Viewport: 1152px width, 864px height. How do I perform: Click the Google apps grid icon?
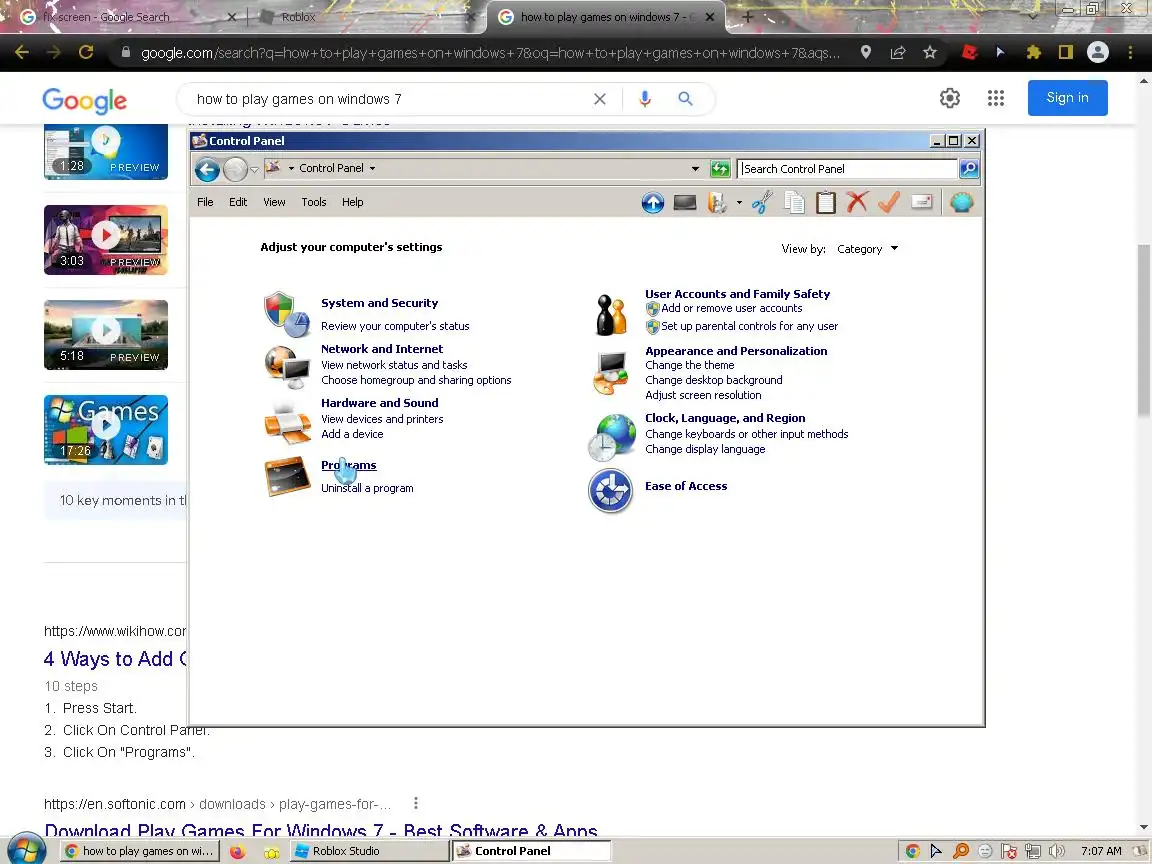click(996, 98)
